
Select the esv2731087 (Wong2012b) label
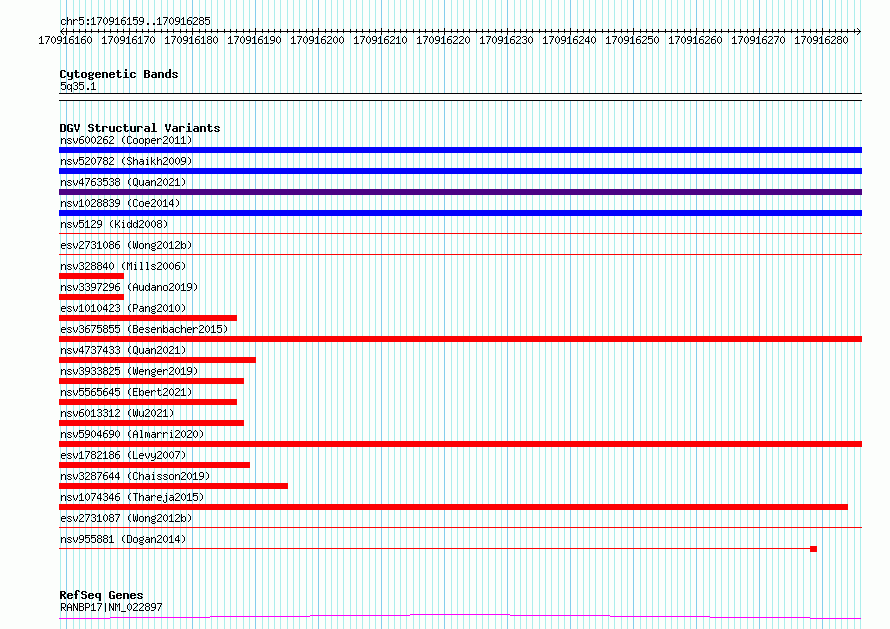pyautogui.click(x=126, y=518)
